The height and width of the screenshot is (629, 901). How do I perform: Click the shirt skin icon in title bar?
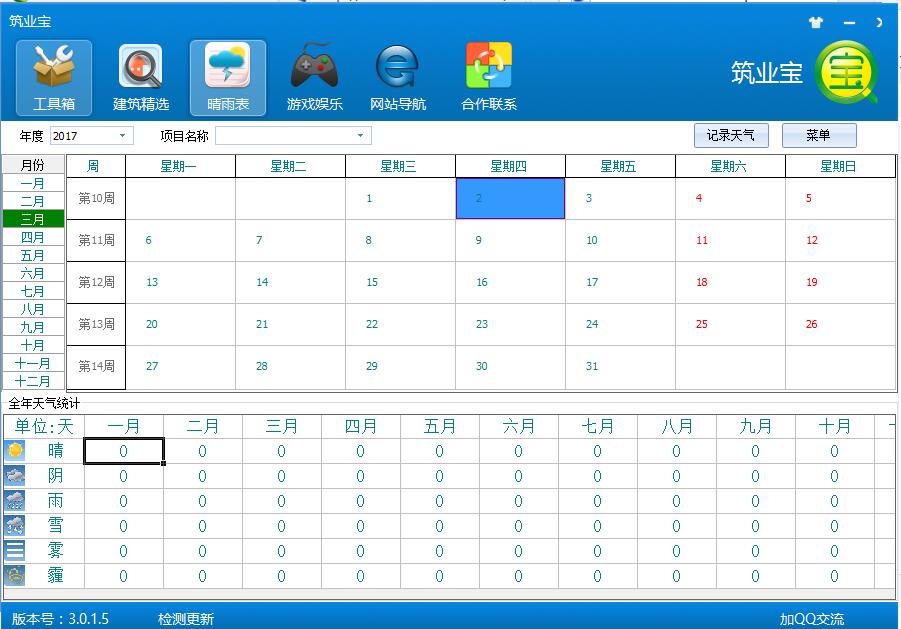click(816, 22)
